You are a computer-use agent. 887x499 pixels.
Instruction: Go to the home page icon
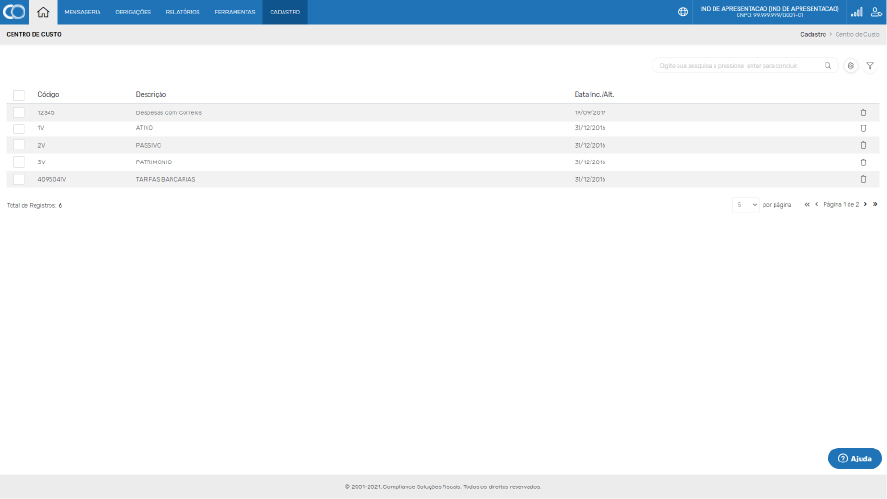(43, 12)
